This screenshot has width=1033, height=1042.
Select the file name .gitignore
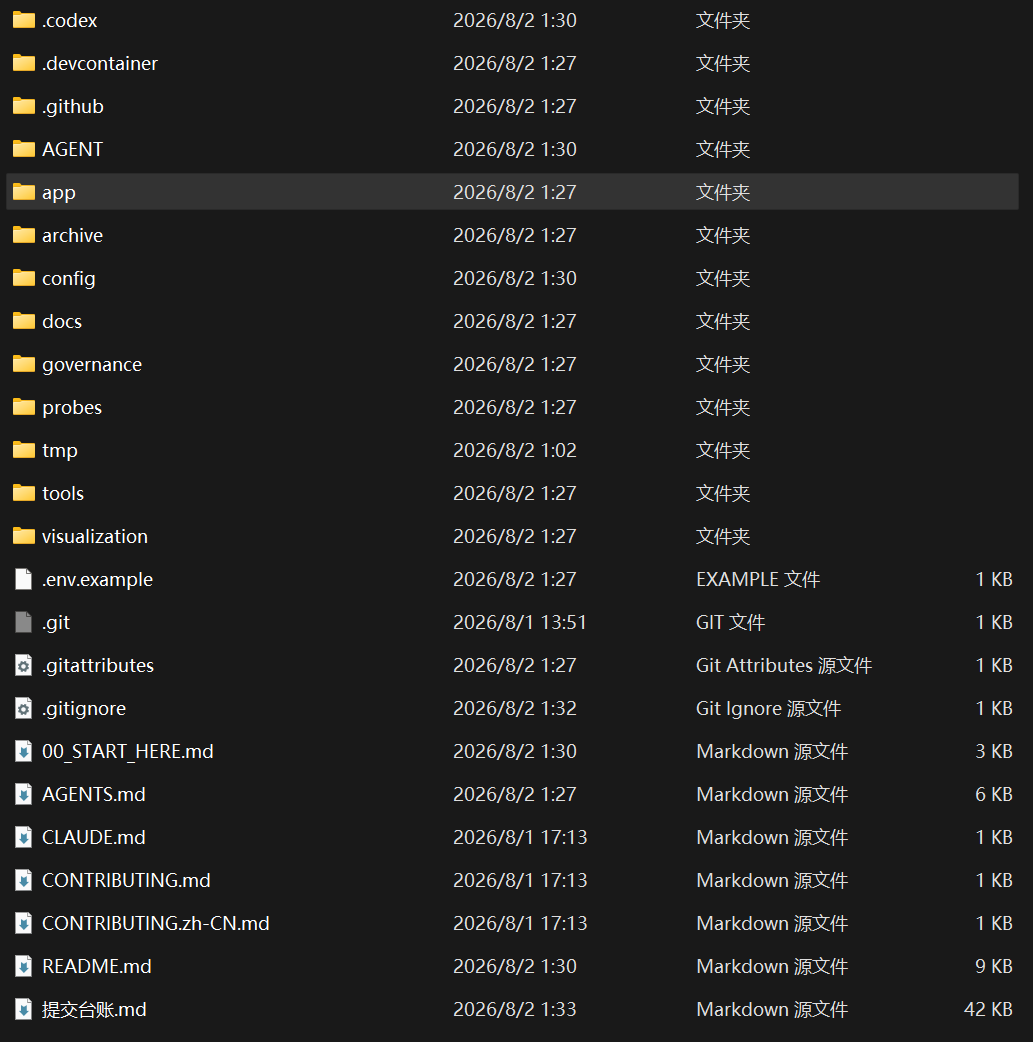tap(84, 708)
